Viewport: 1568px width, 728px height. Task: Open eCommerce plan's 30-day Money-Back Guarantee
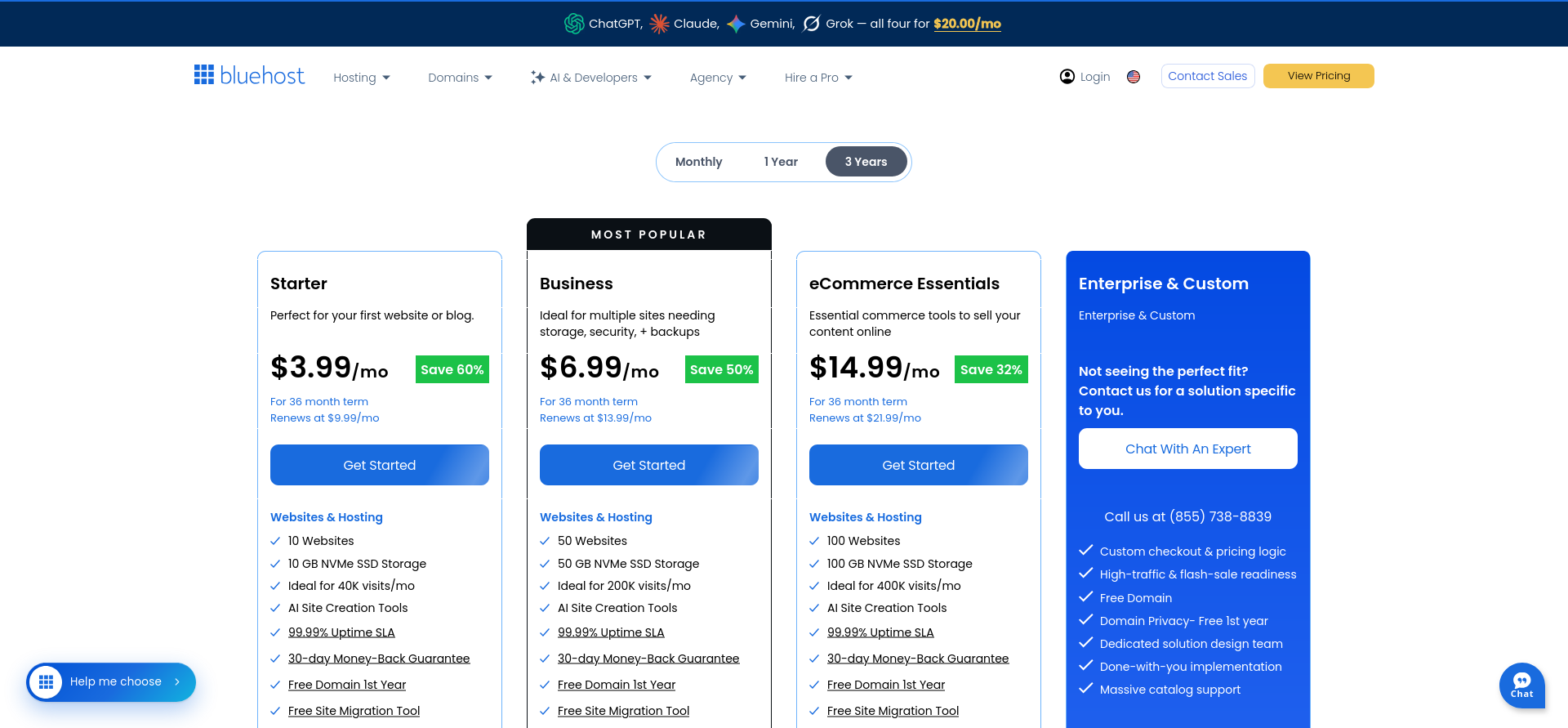pos(918,659)
